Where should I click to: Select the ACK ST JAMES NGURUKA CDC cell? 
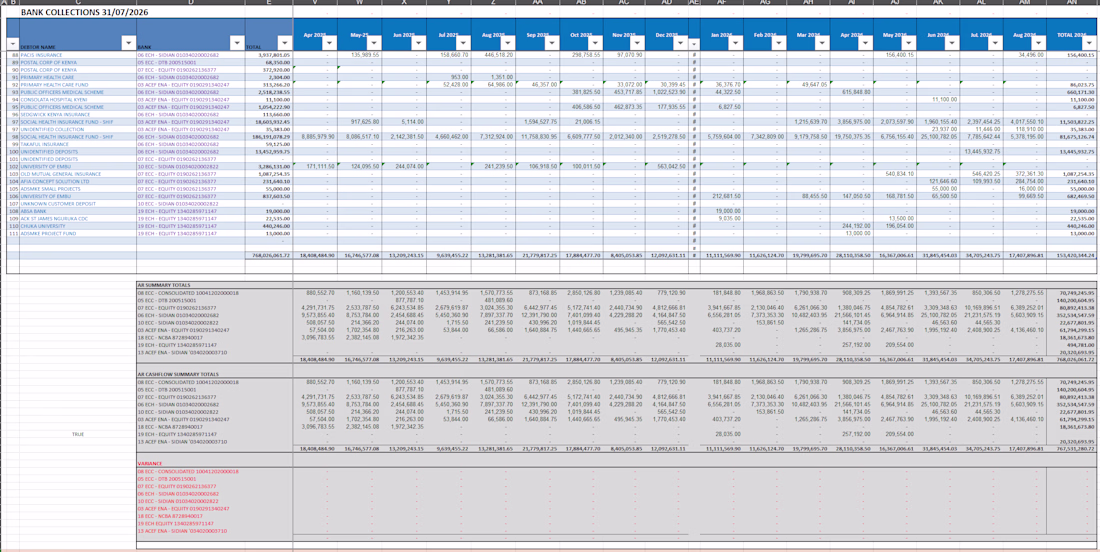click(x=78, y=218)
